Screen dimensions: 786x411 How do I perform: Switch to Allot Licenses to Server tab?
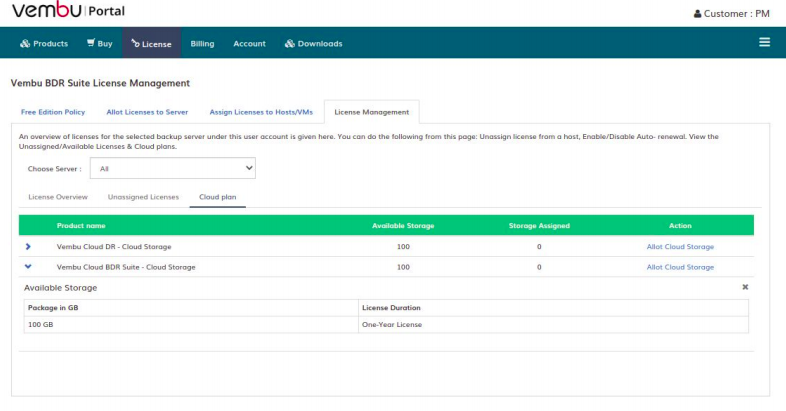point(147,112)
